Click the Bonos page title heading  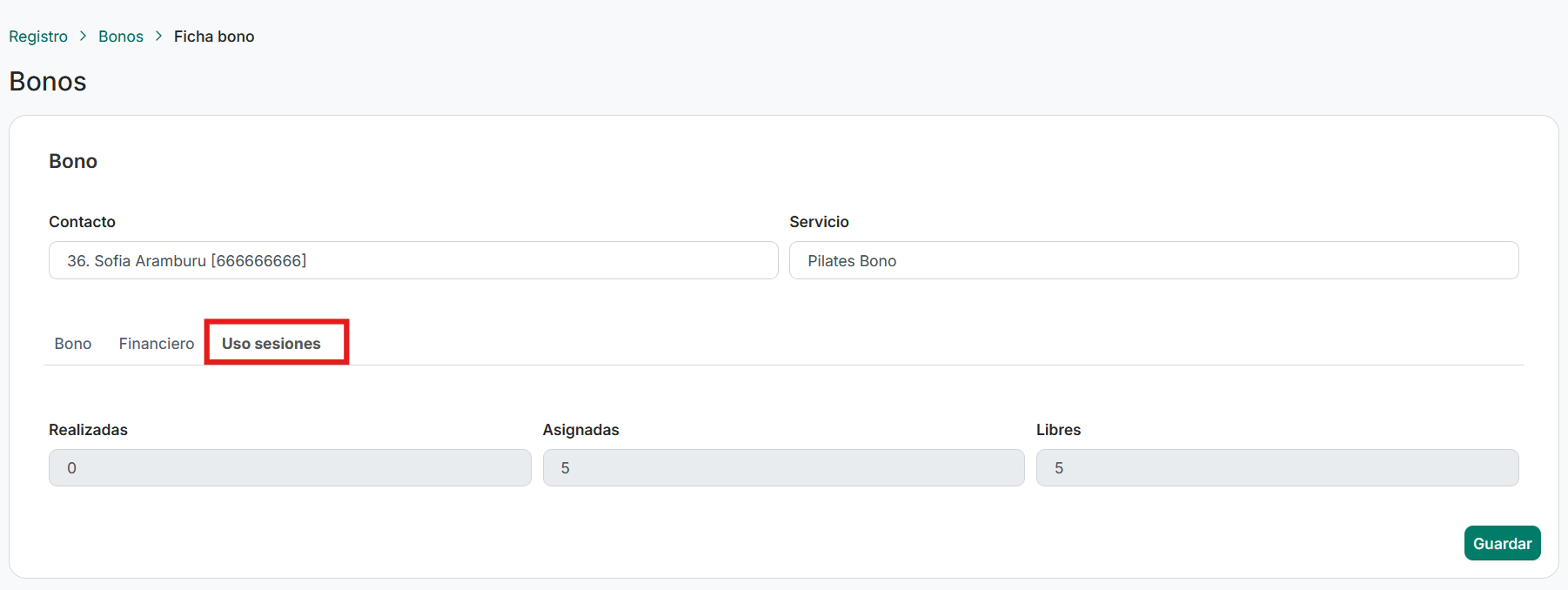48,82
